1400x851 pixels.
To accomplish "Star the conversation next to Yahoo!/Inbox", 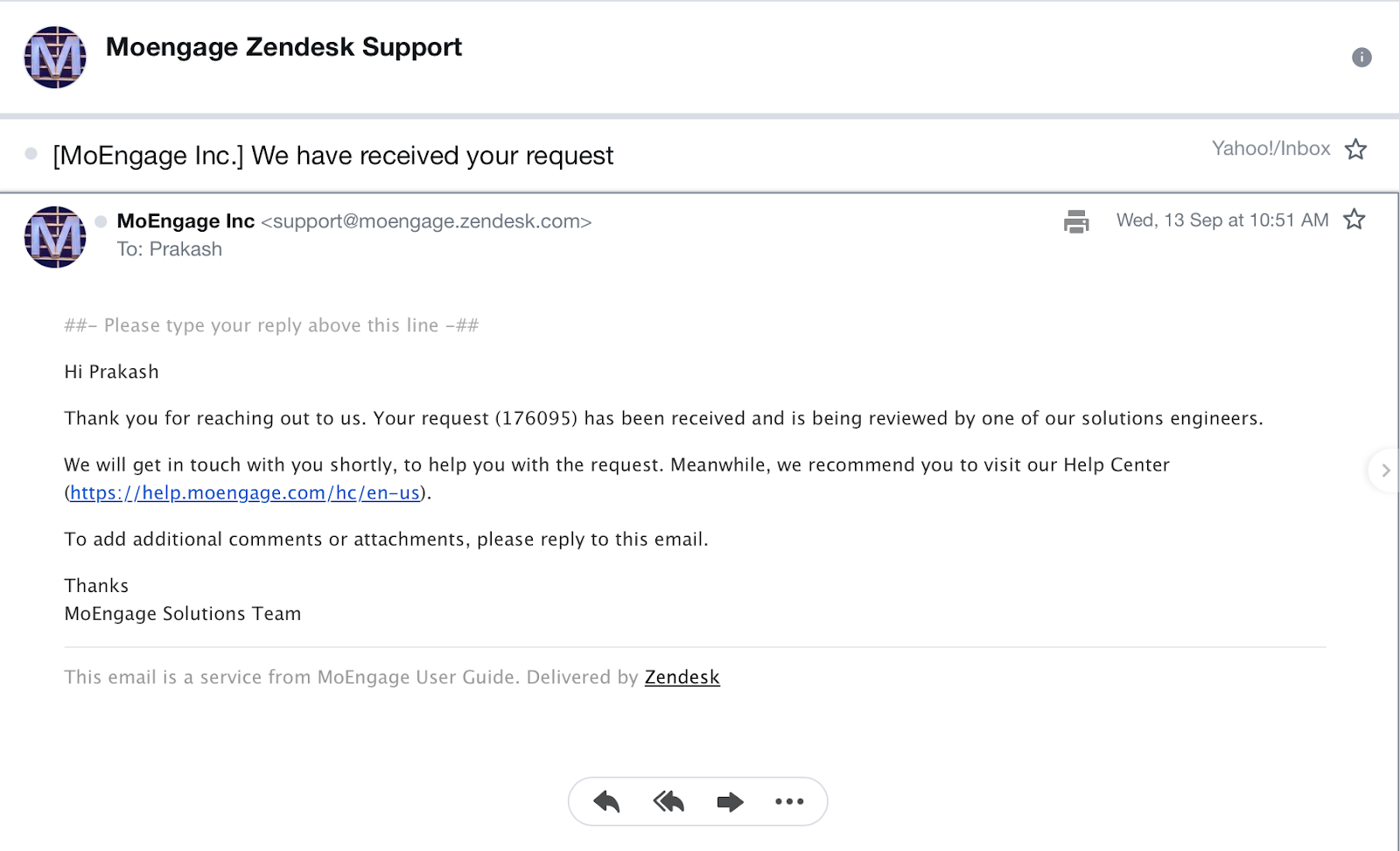I will [x=1355, y=149].
